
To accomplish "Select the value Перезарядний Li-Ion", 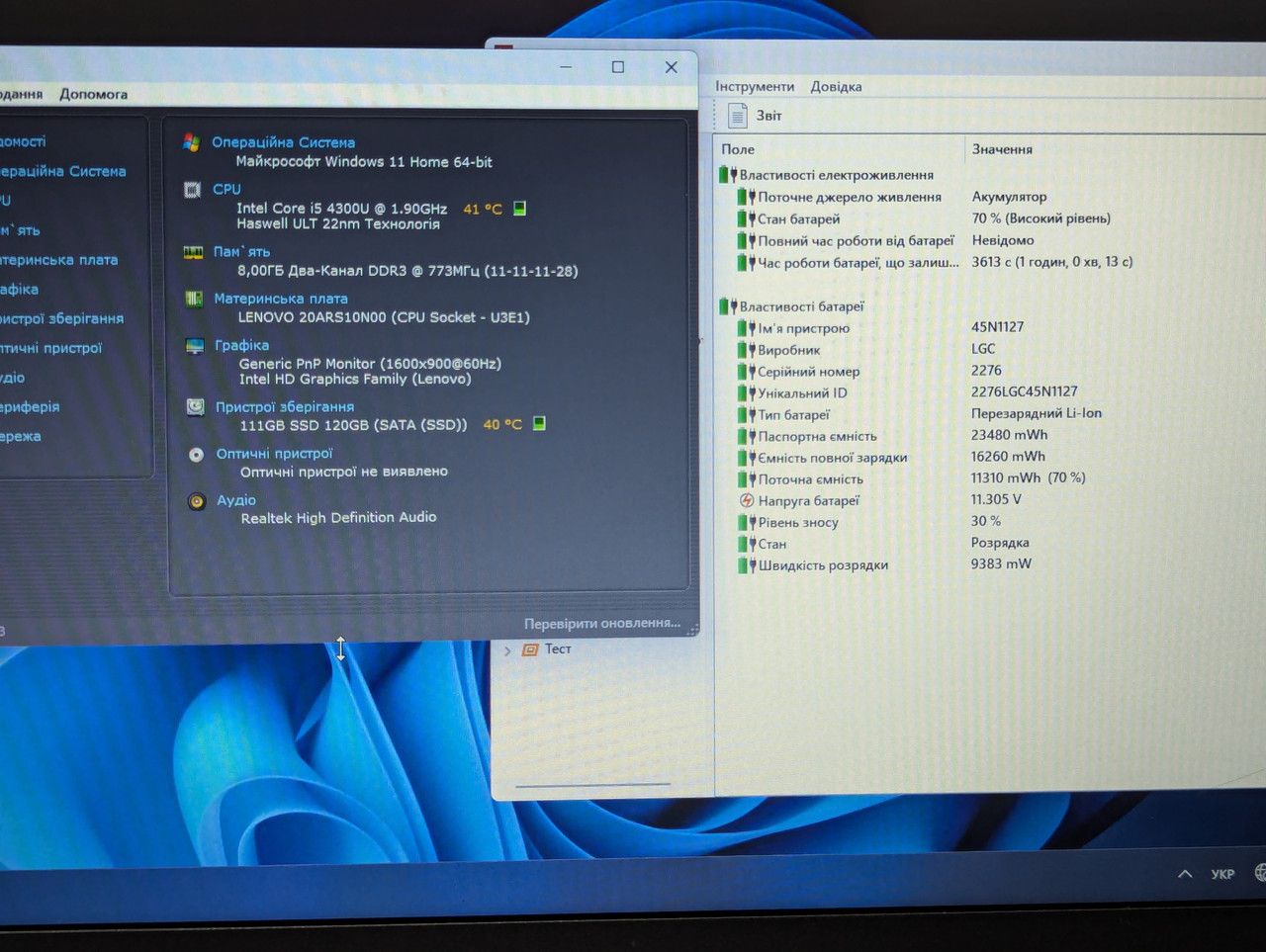I will (1037, 413).
